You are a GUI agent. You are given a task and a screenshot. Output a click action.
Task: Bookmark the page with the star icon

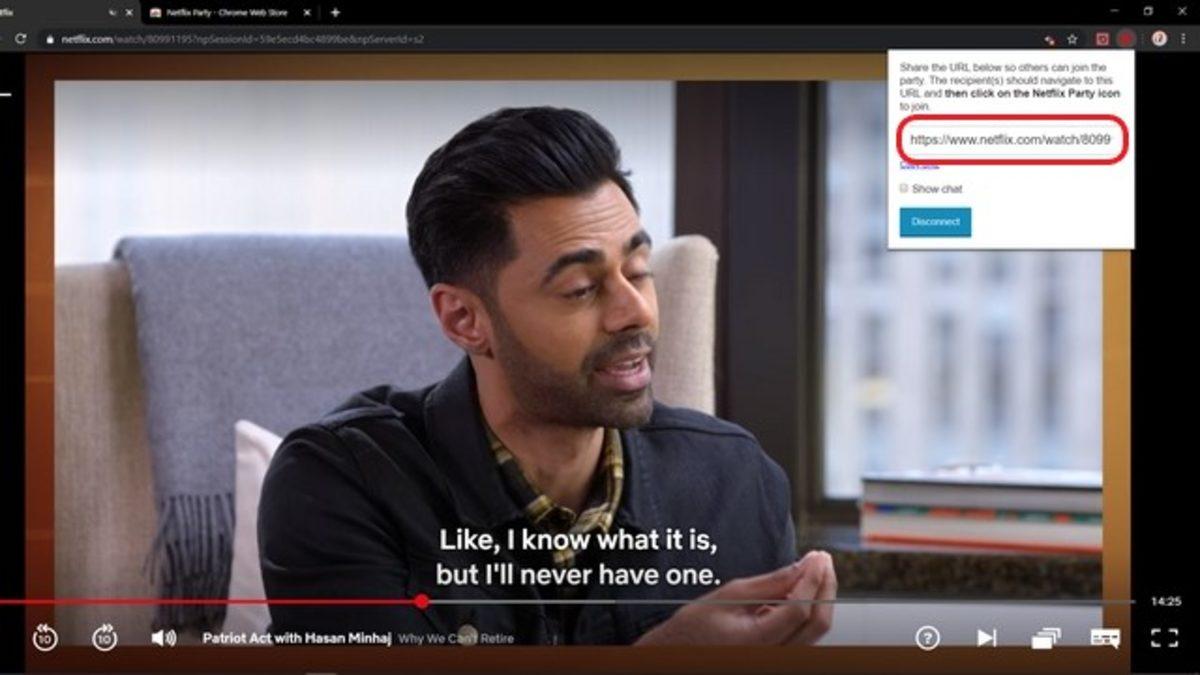click(1072, 38)
